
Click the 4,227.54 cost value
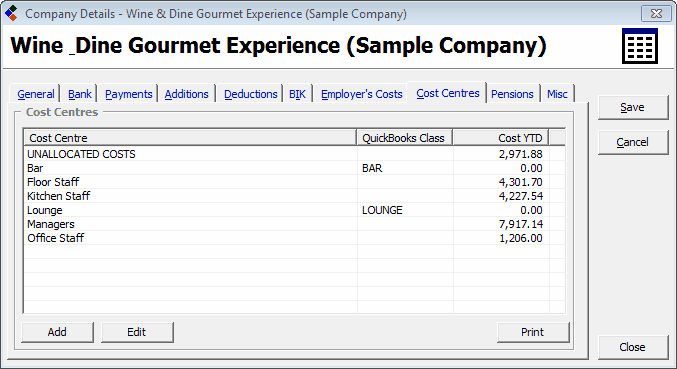coord(520,196)
